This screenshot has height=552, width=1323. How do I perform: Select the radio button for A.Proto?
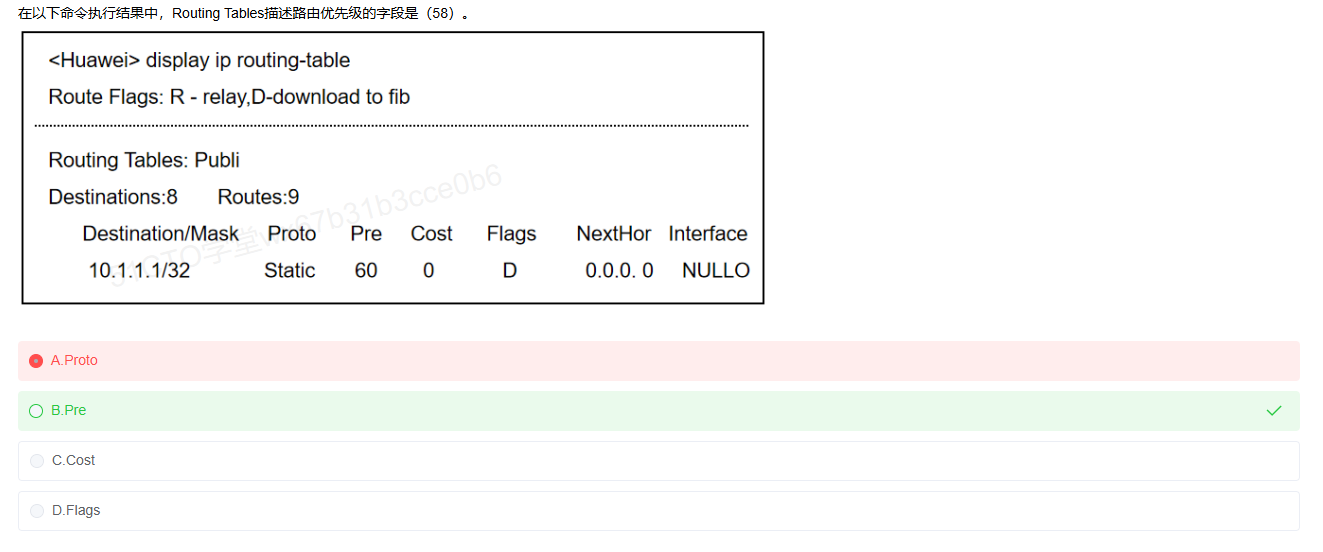(x=37, y=361)
